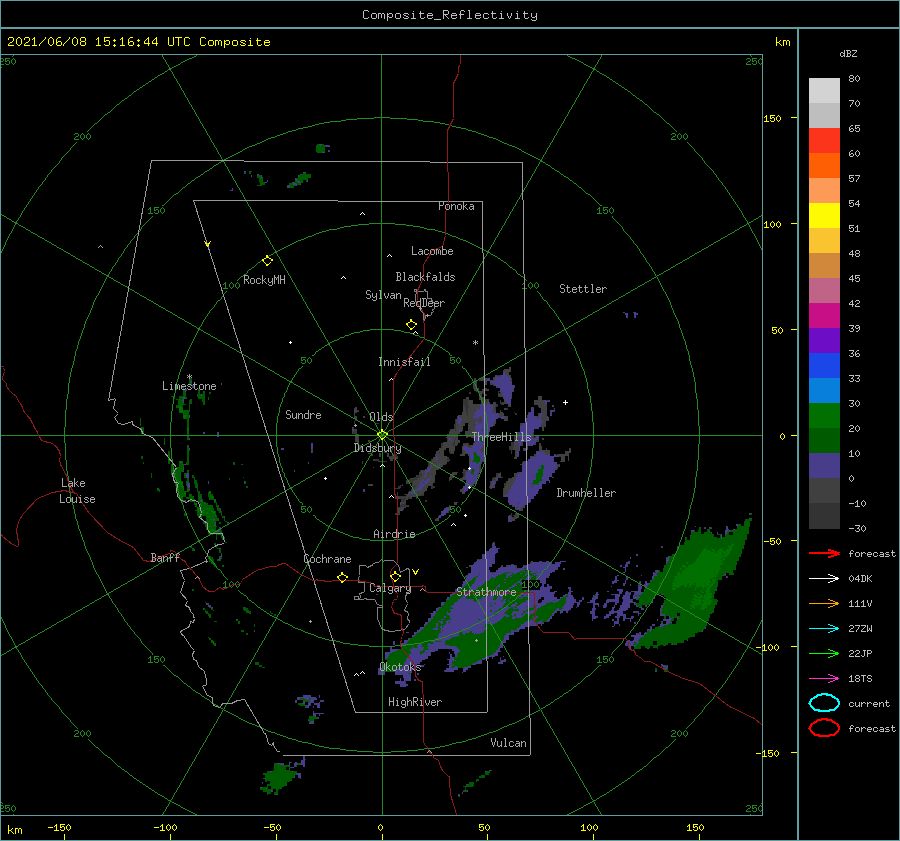This screenshot has height=841, width=900.
Task: Click the HighRiver town label
Action: point(415,702)
